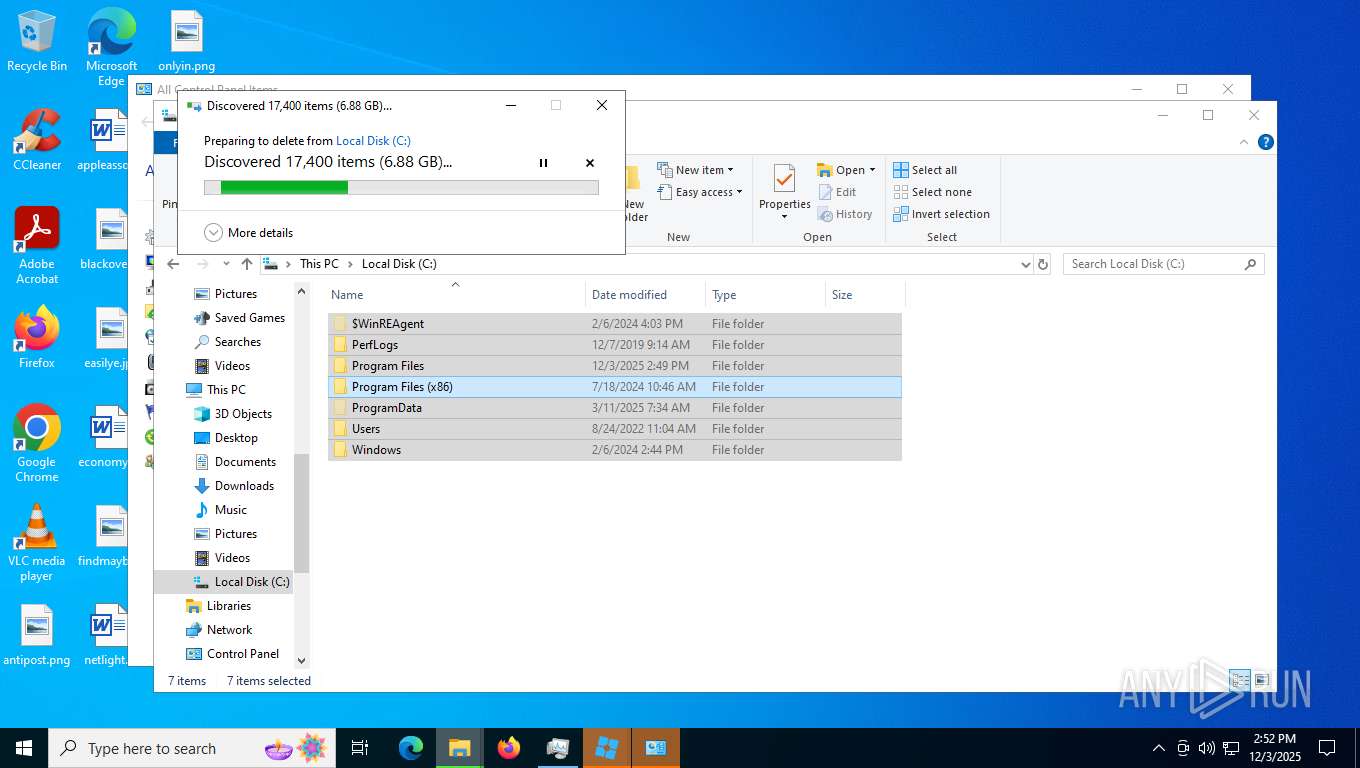Click the Search Local Disk (C:) box
Image resolution: width=1360 pixels, height=768 pixels.
coord(1163,264)
